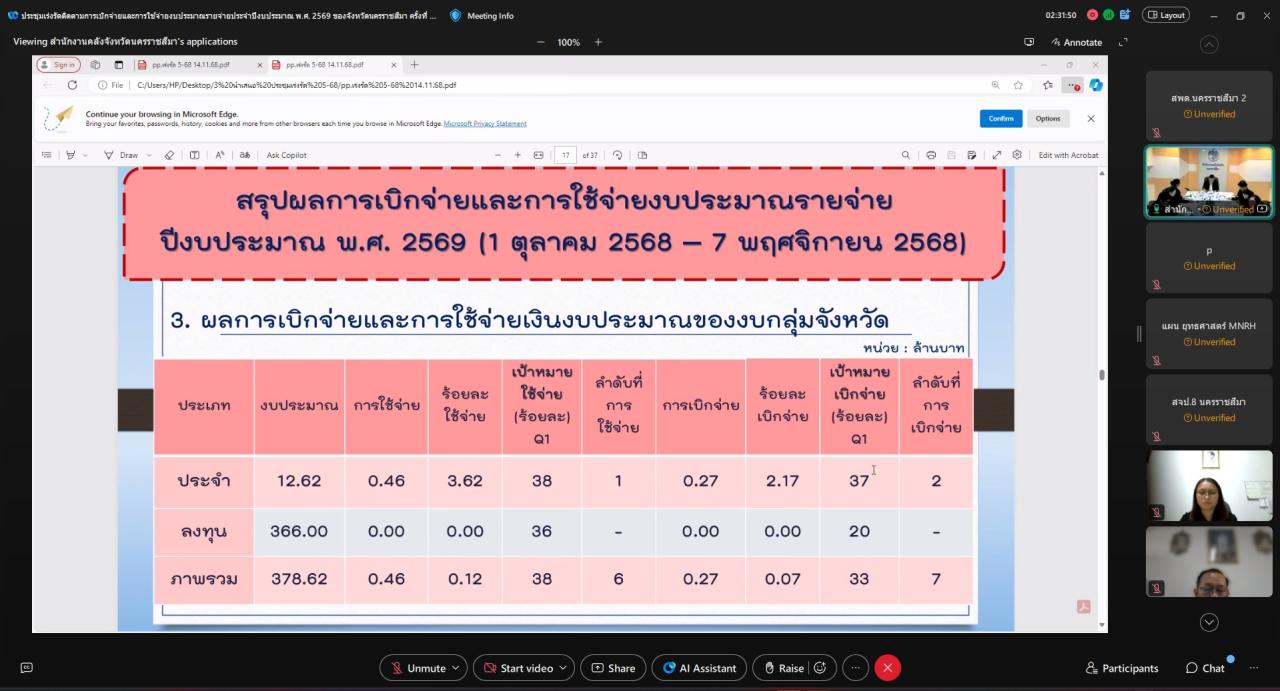Print the PDF document
The width and height of the screenshot is (1280, 691).
pyautogui.click(x=931, y=154)
